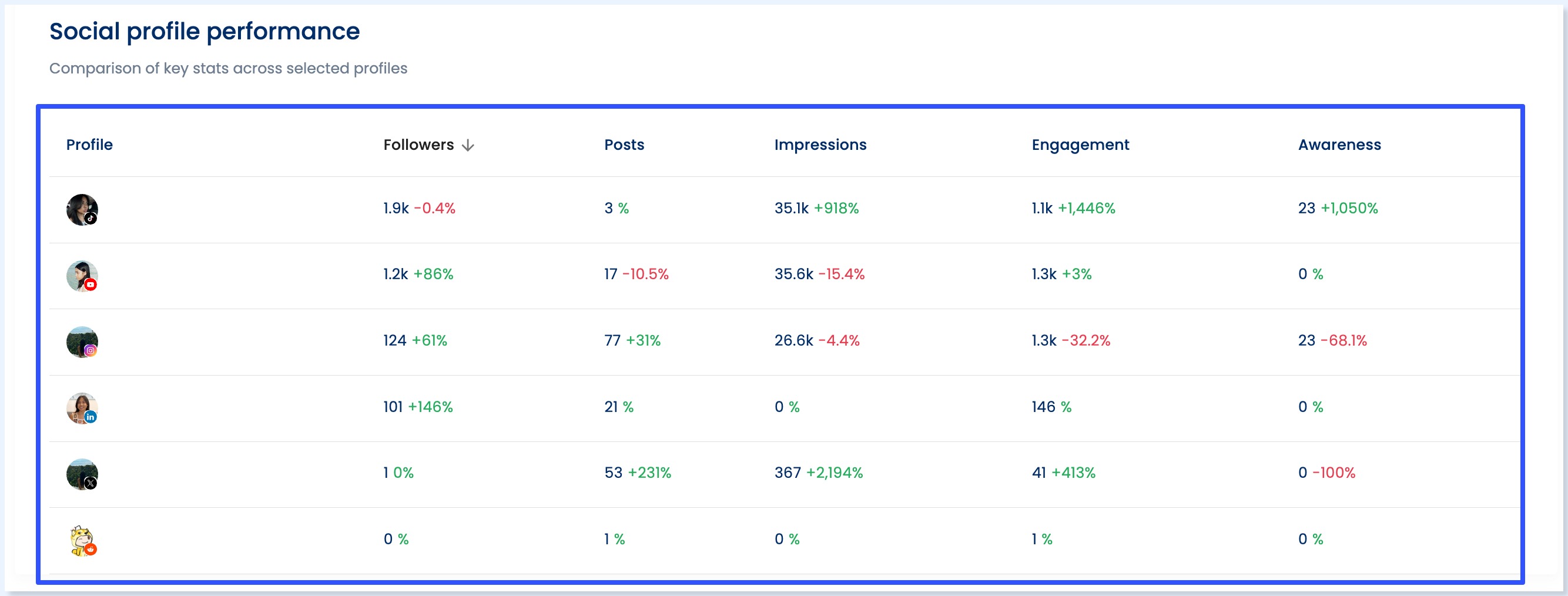
Task: Sort the table by the Posts column
Action: click(624, 145)
